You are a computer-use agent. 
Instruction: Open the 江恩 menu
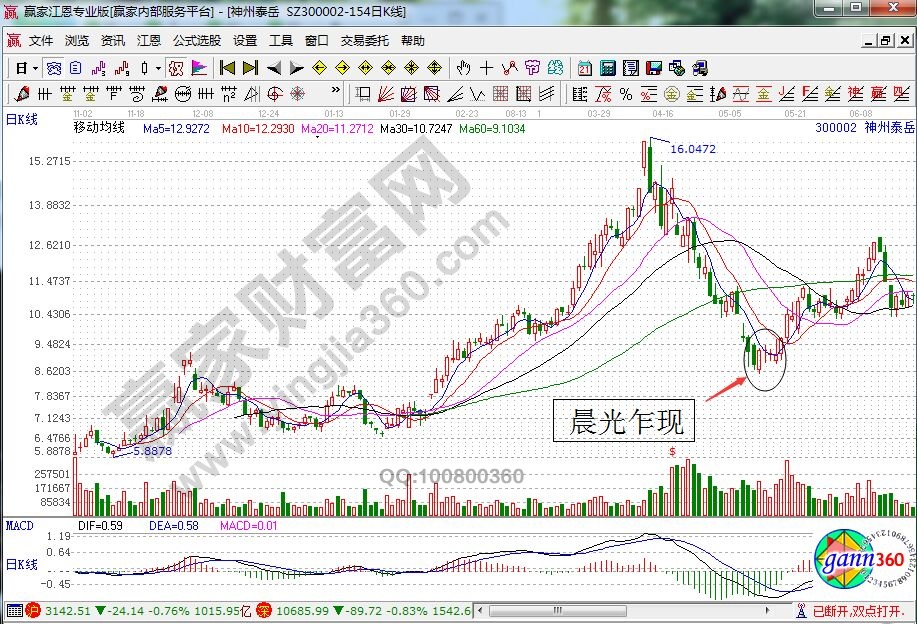pyautogui.click(x=149, y=41)
